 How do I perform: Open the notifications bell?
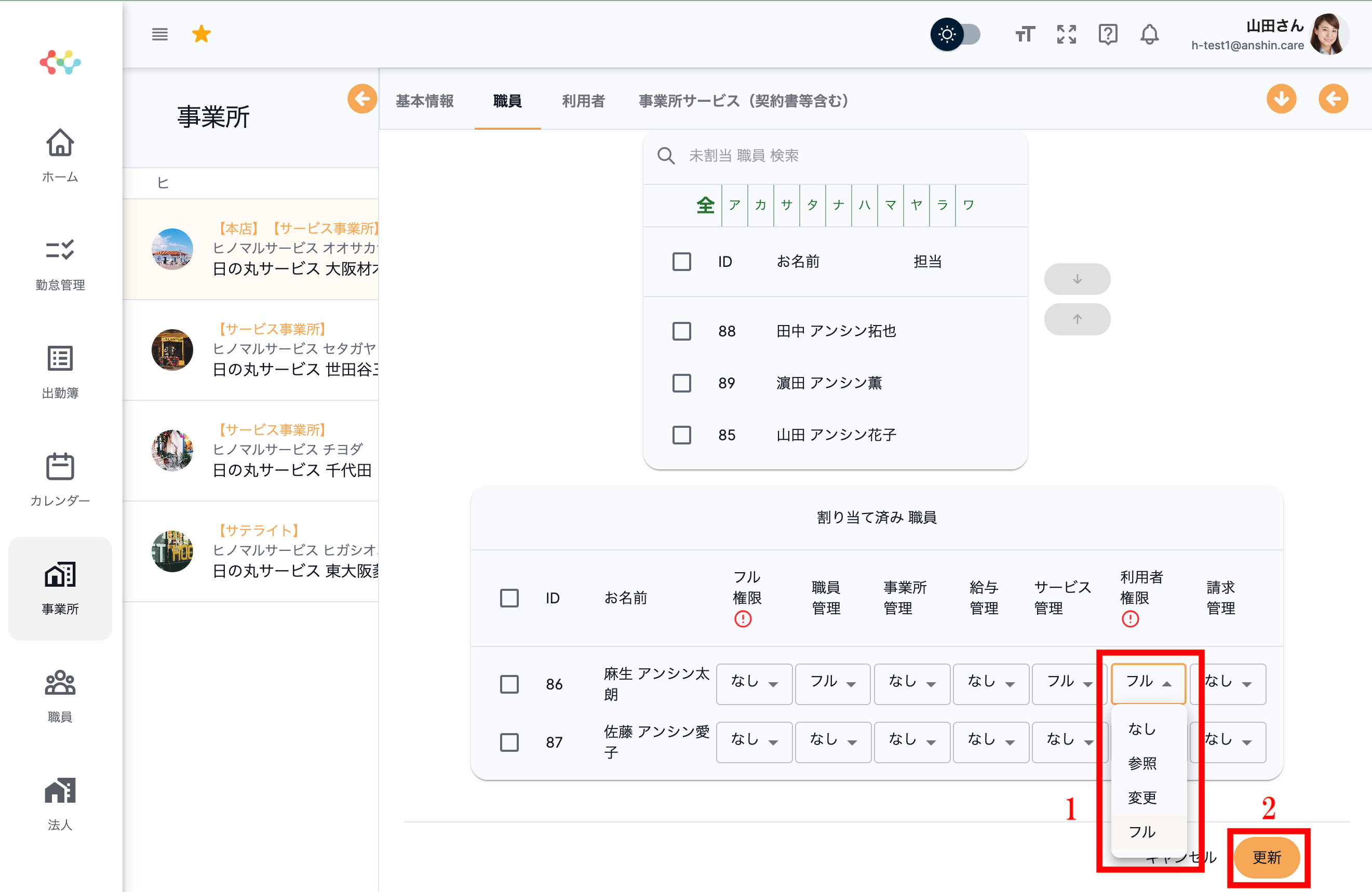coord(1149,35)
